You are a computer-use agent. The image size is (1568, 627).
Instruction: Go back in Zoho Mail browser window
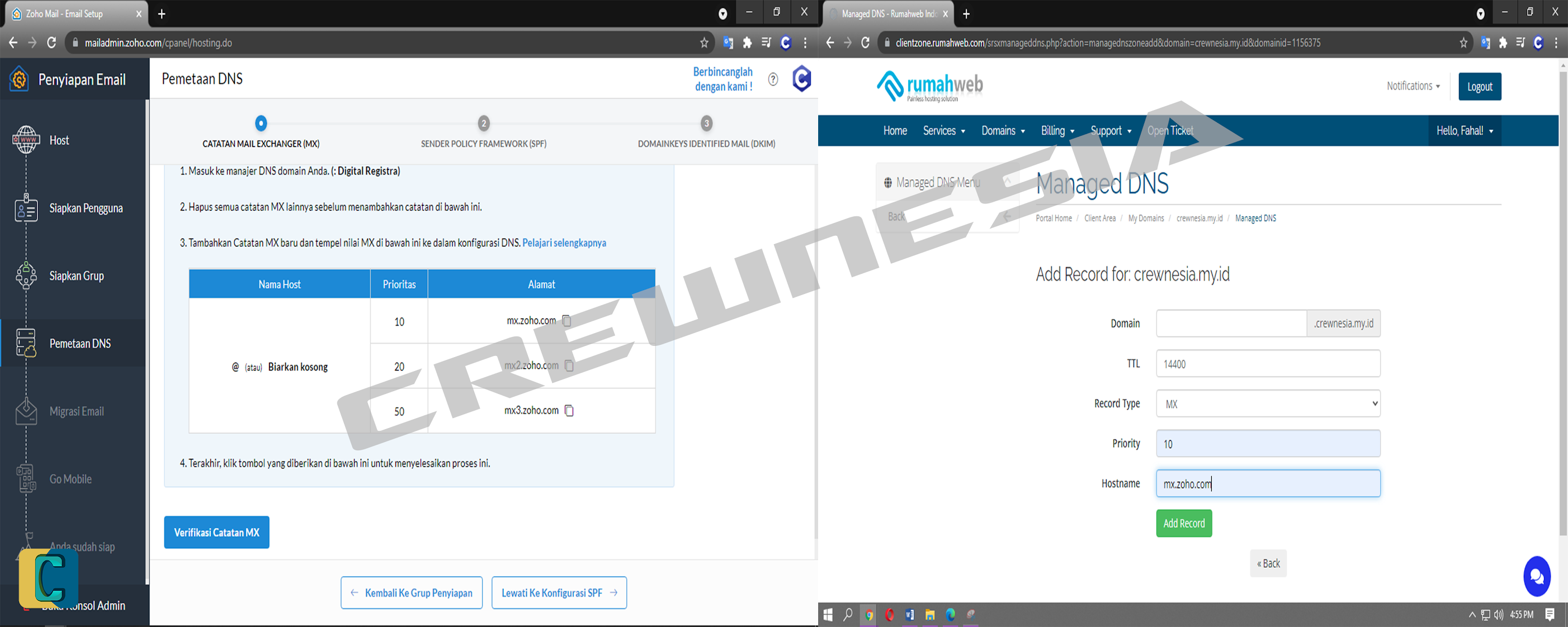pyautogui.click(x=13, y=42)
